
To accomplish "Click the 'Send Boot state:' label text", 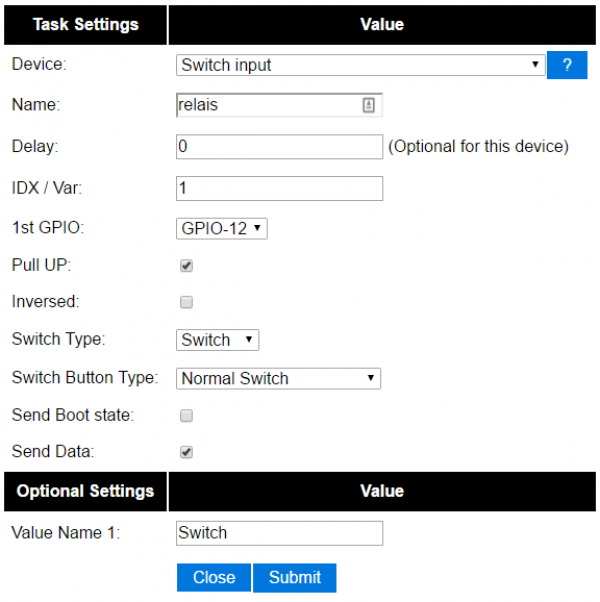I will point(73,415).
